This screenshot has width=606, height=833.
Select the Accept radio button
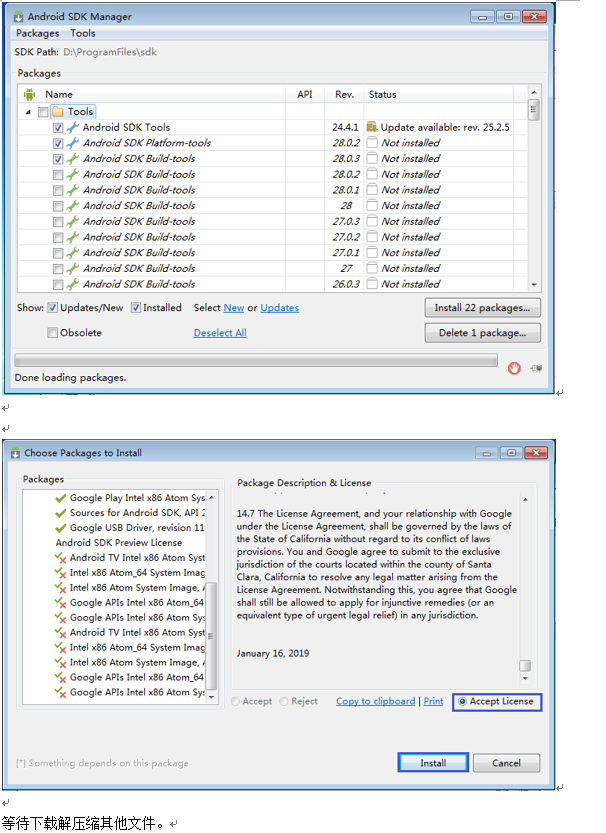[x=236, y=702]
